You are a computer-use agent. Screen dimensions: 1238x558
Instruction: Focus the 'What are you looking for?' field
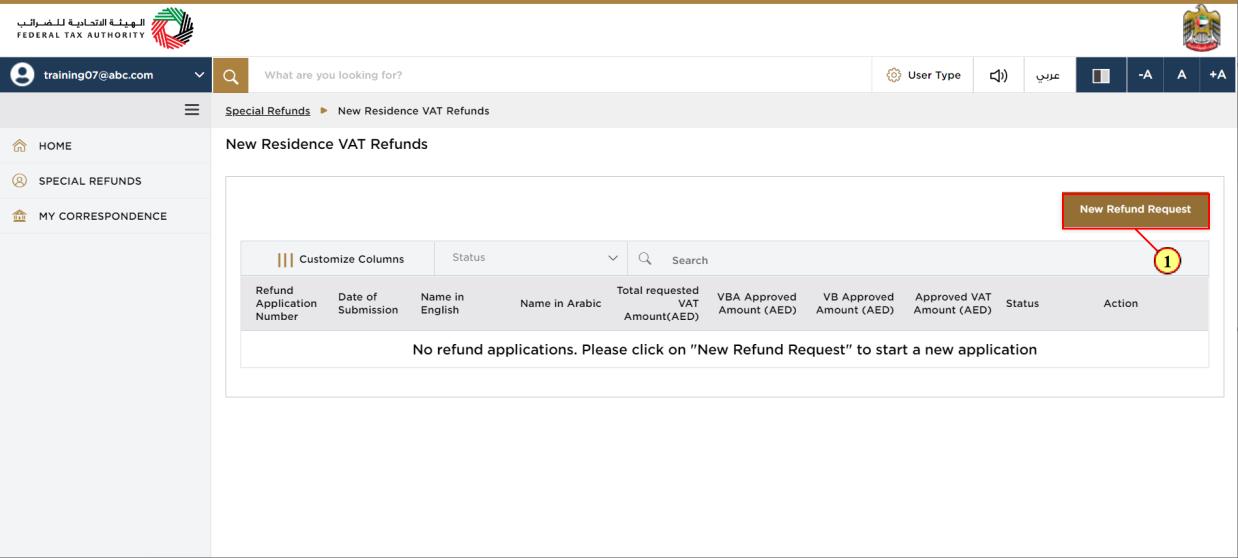click(560, 75)
